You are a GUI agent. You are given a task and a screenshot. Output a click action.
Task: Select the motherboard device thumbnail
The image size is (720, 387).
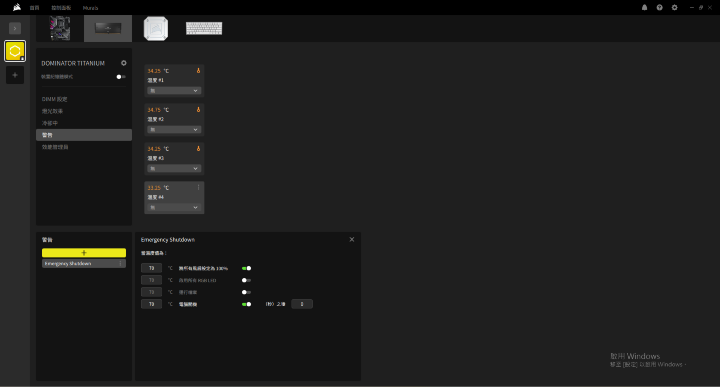(x=60, y=28)
